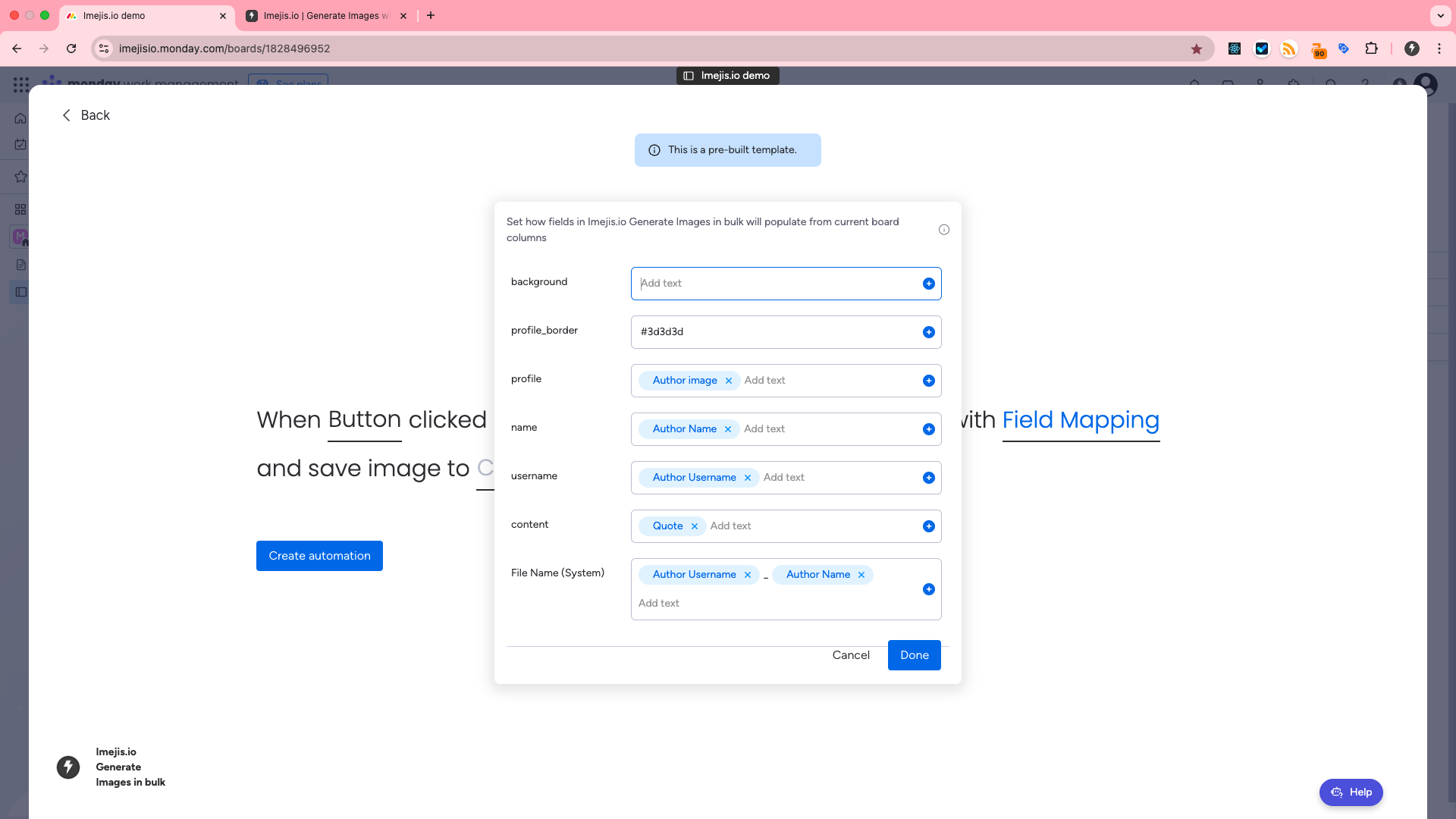Click the plus icon in background field
This screenshot has height=819, width=1456.
coord(928,284)
